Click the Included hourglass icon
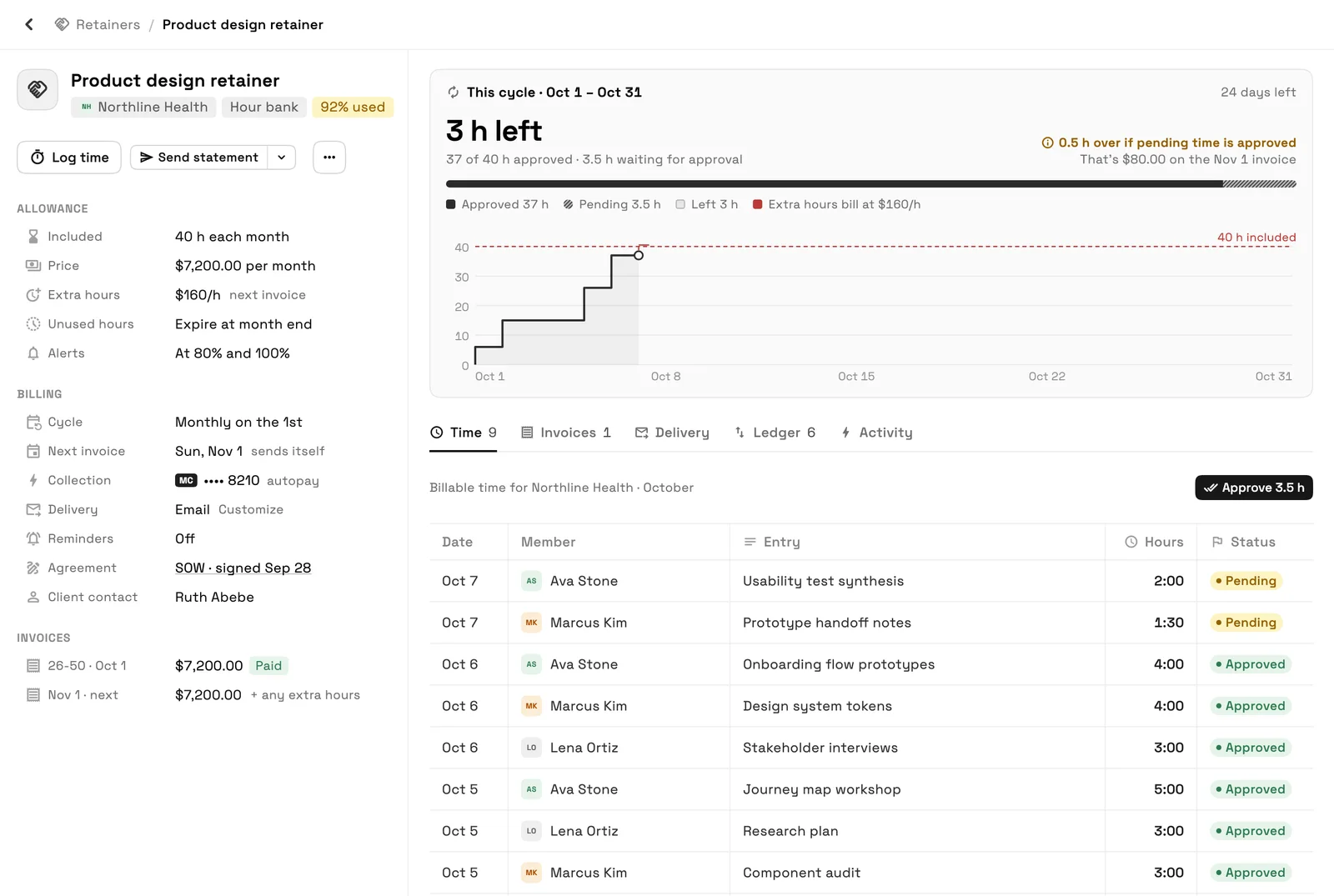This screenshot has height=896, width=1334. tap(33, 237)
